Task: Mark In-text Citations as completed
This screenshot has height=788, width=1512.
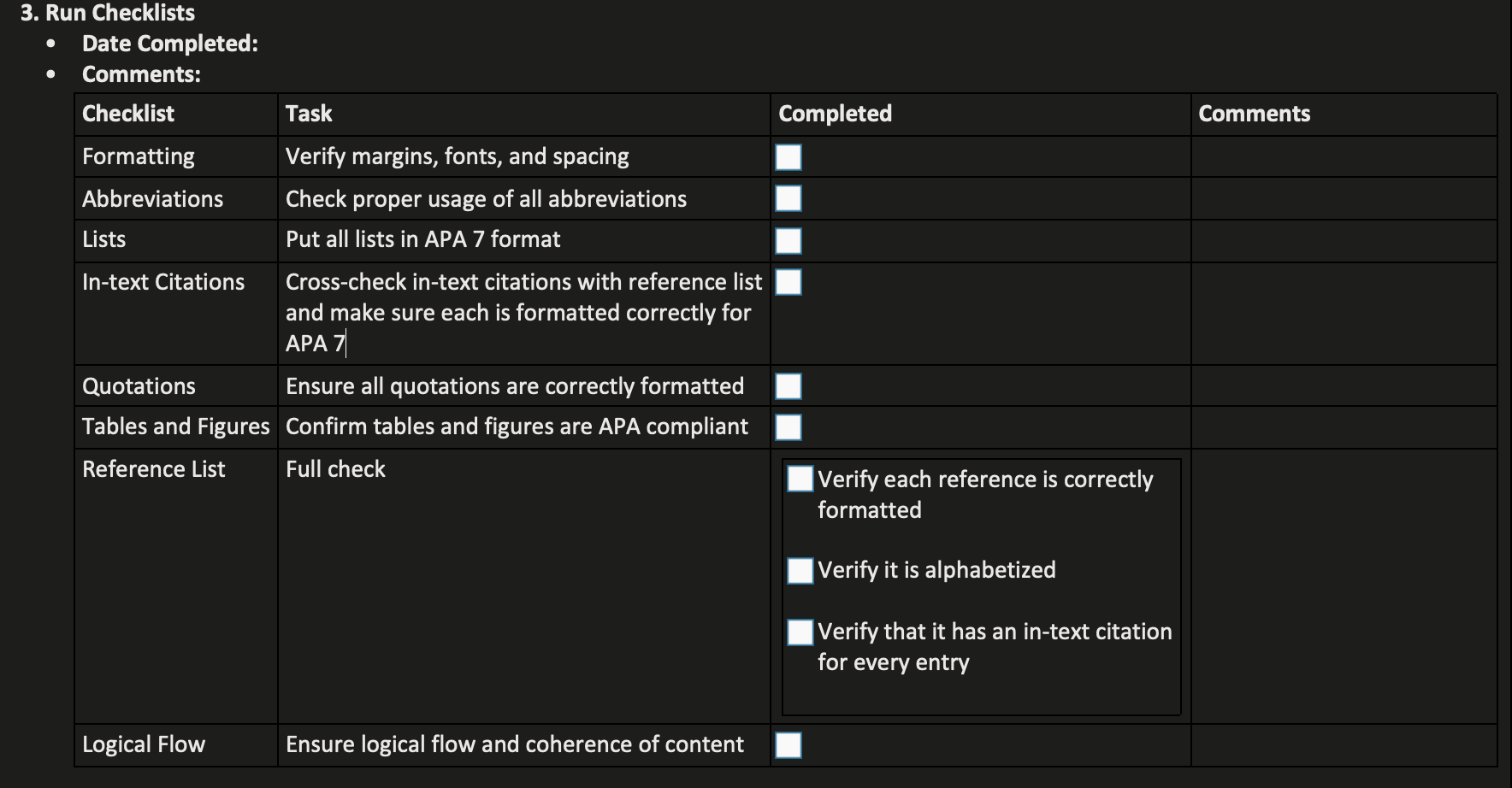Action: [x=788, y=282]
